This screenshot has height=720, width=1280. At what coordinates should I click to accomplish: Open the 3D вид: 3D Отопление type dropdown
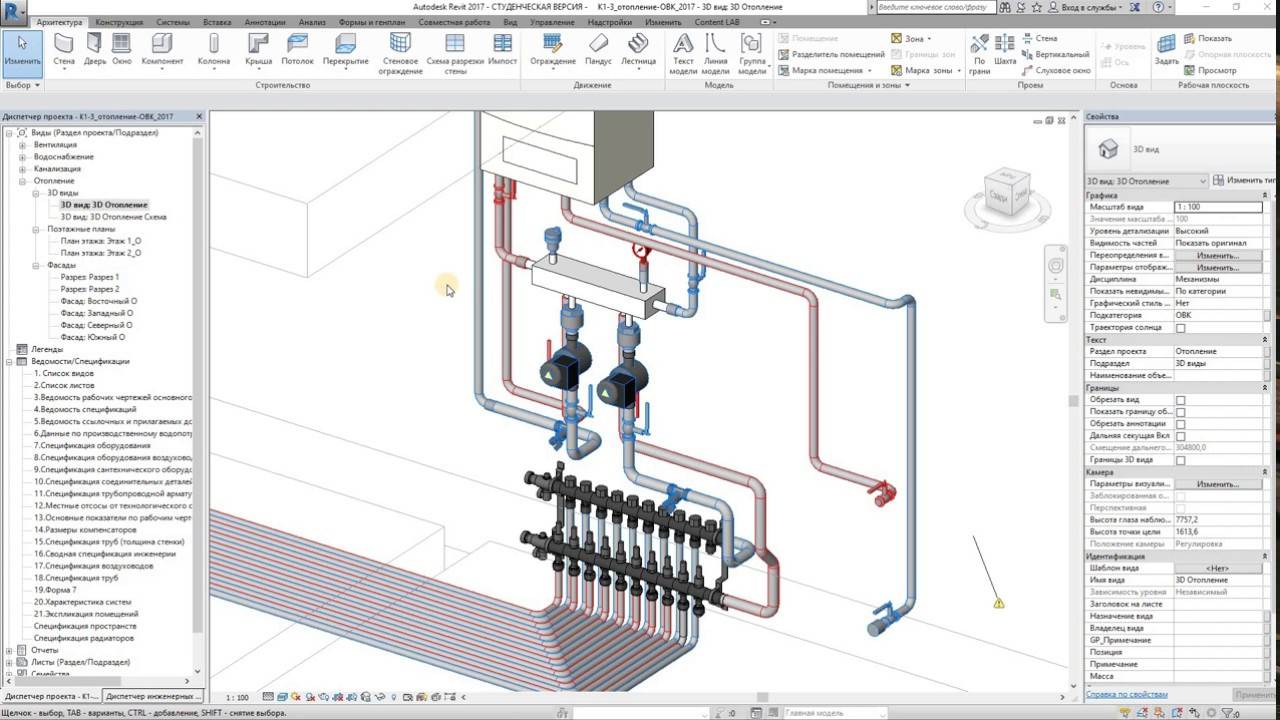click(x=1147, y=181)
